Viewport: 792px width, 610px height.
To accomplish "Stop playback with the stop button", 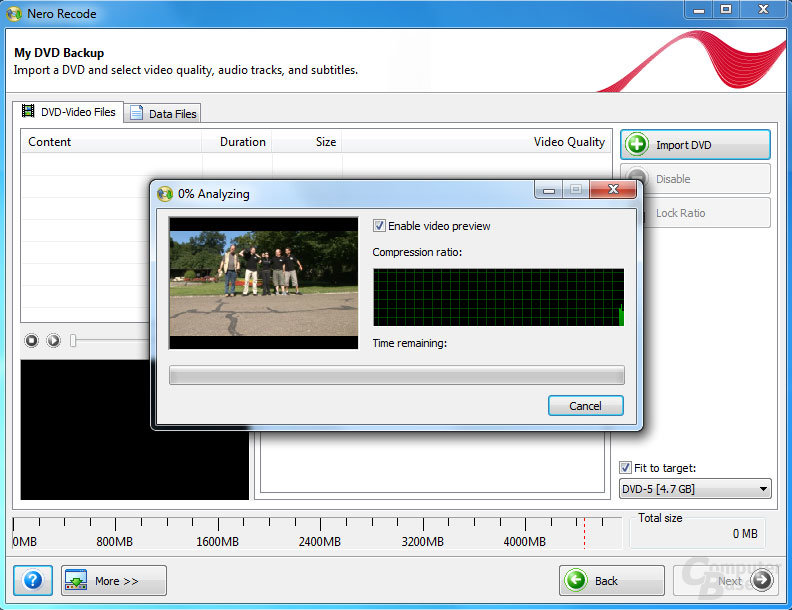I will (x=31, y=341).
